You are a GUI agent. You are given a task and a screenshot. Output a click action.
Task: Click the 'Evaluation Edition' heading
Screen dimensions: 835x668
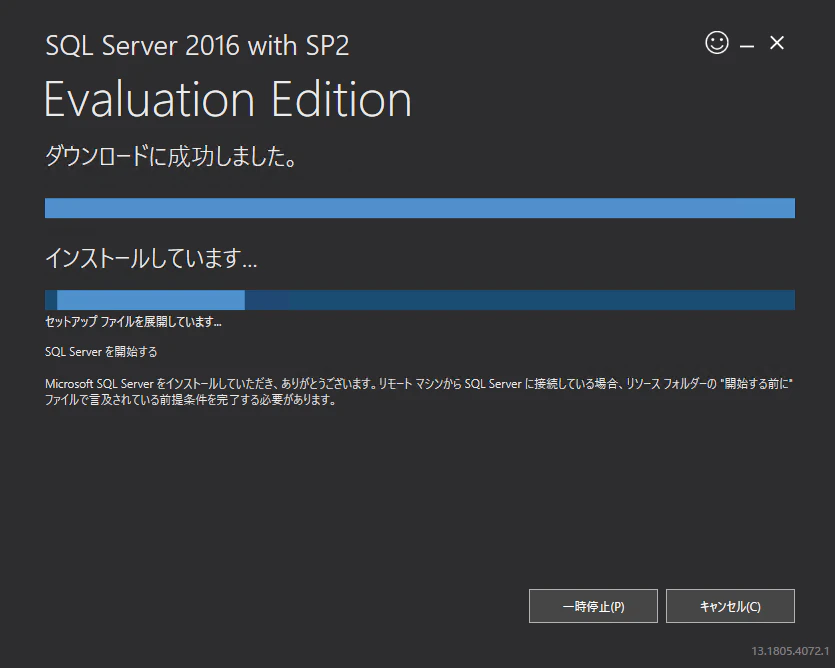point(228,100)
